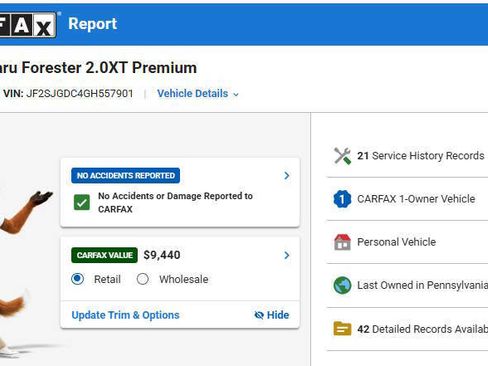488x366 pixels.
Task: Click the VIN number JF2SJGDC4GH557901
Action: (80, 94)
